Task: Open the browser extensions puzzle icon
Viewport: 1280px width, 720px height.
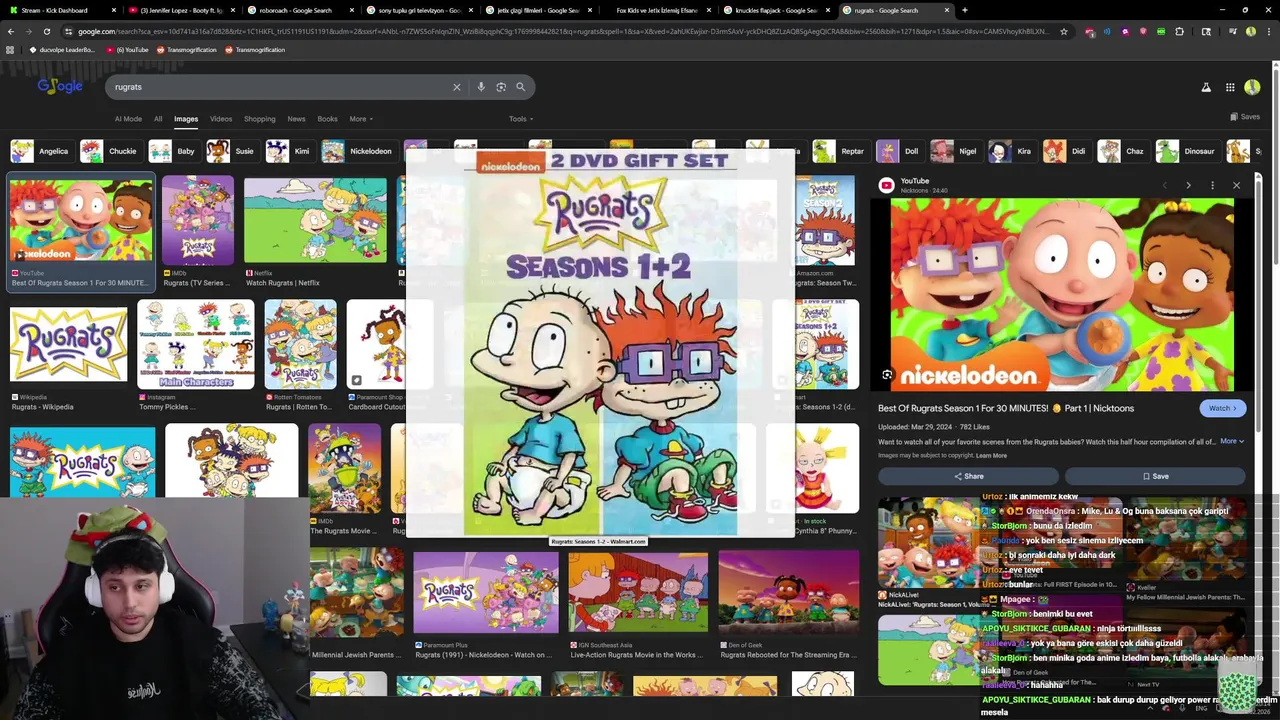Action: tap(1179, 31)
